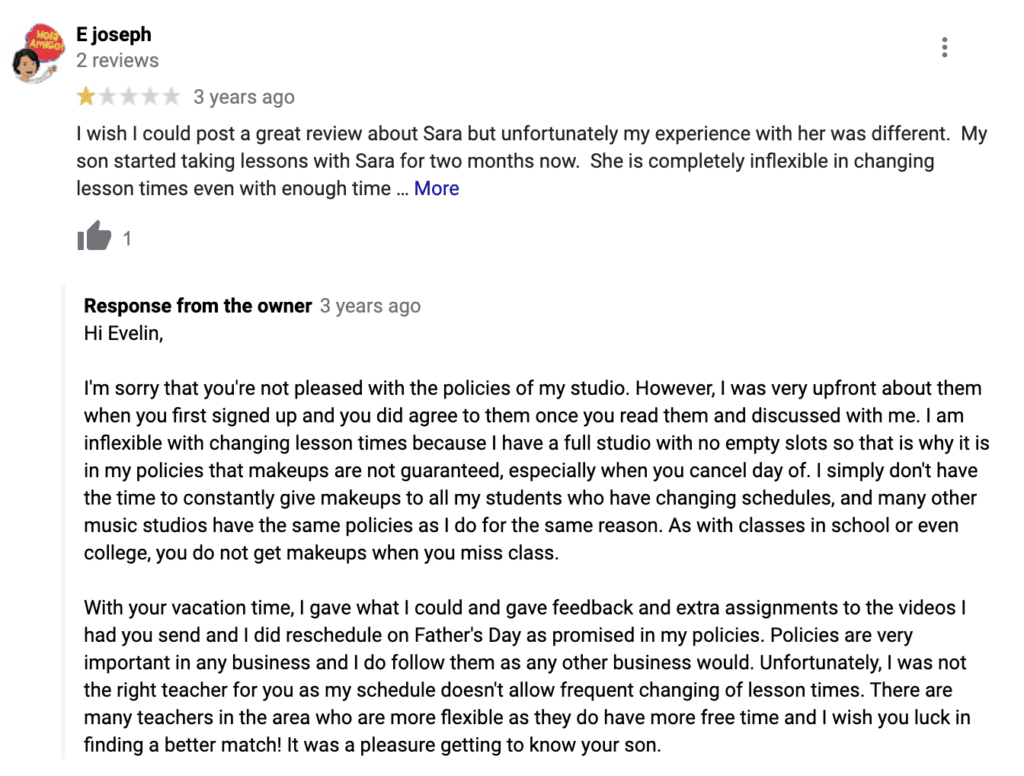Click the gray bar beside owner response

point(64,522)
